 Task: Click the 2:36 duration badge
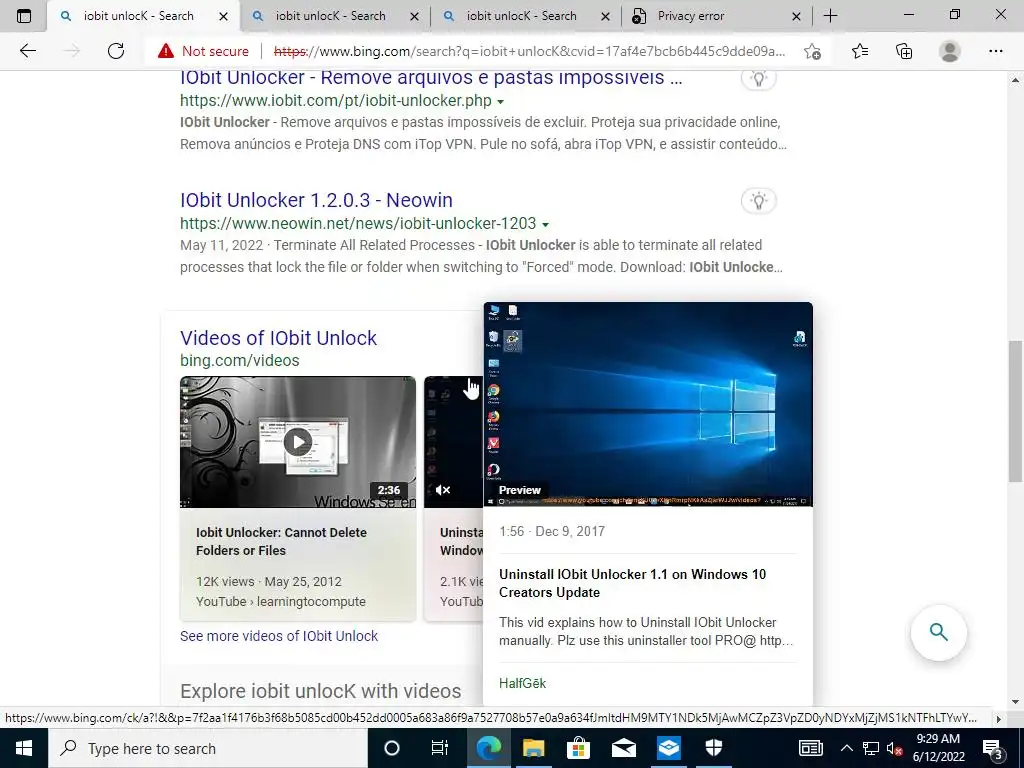389,490
